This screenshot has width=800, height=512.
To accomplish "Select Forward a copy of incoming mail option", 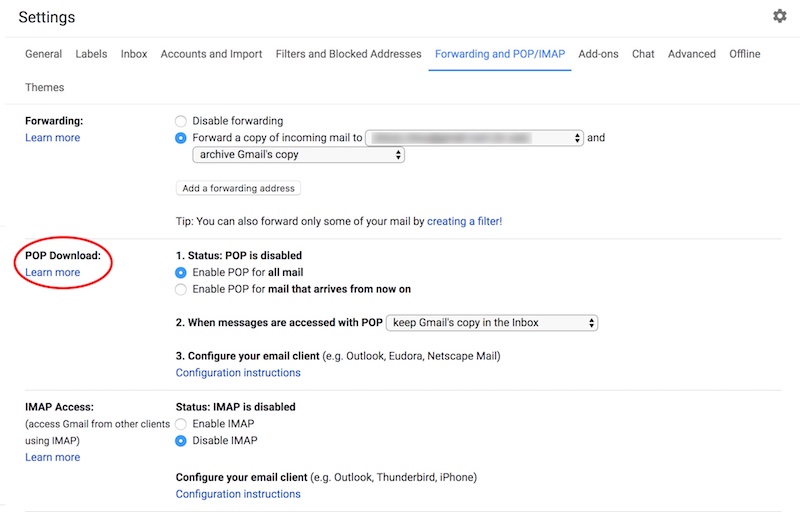I will [x=181, y=138].
